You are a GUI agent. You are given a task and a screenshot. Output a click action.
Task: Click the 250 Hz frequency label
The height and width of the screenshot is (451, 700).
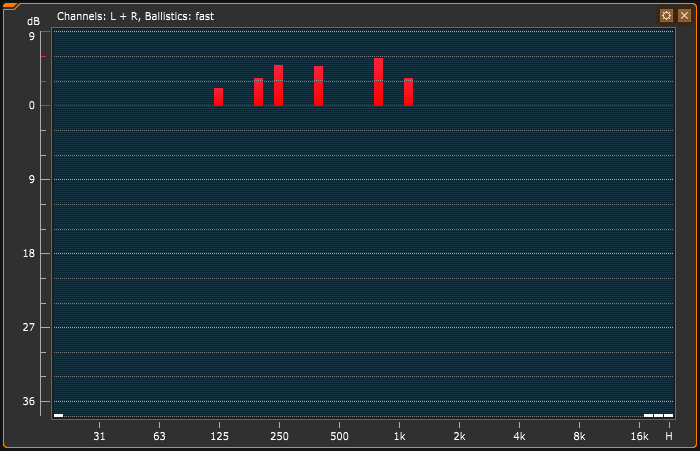pyautogui.click(x=279, y=436)
